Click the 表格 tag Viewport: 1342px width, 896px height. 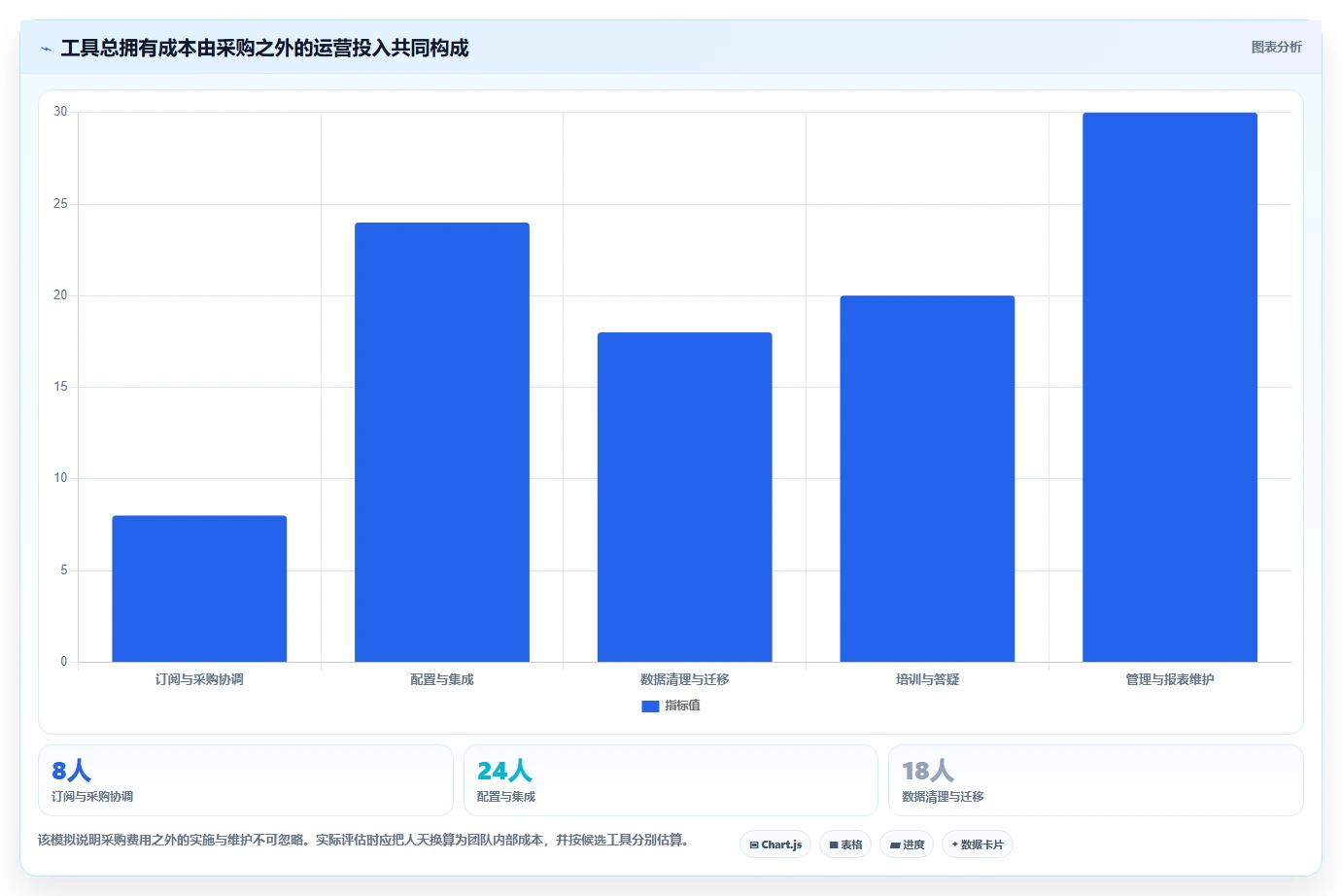845,844
